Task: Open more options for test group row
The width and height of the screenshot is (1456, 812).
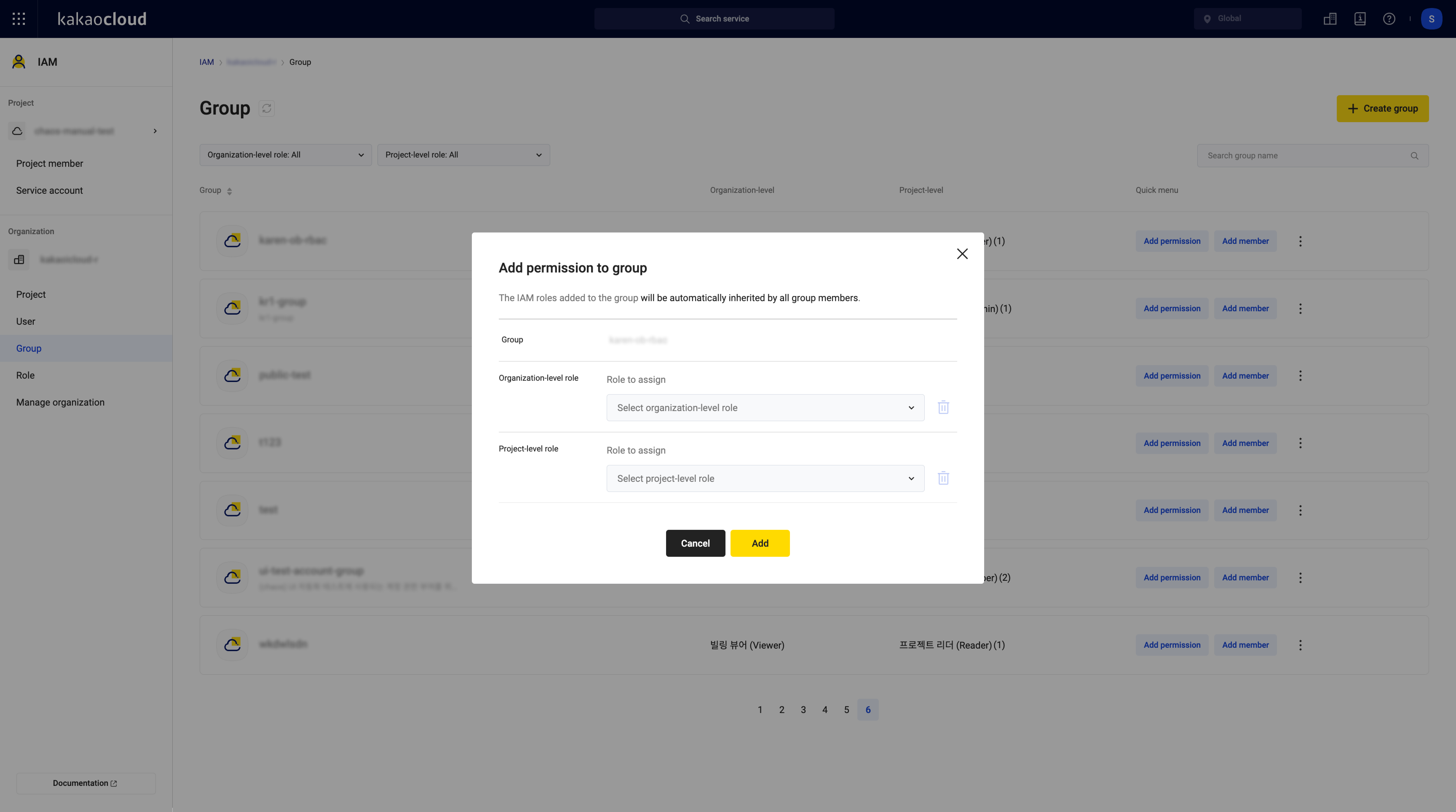Action: tap(1300, 510)
